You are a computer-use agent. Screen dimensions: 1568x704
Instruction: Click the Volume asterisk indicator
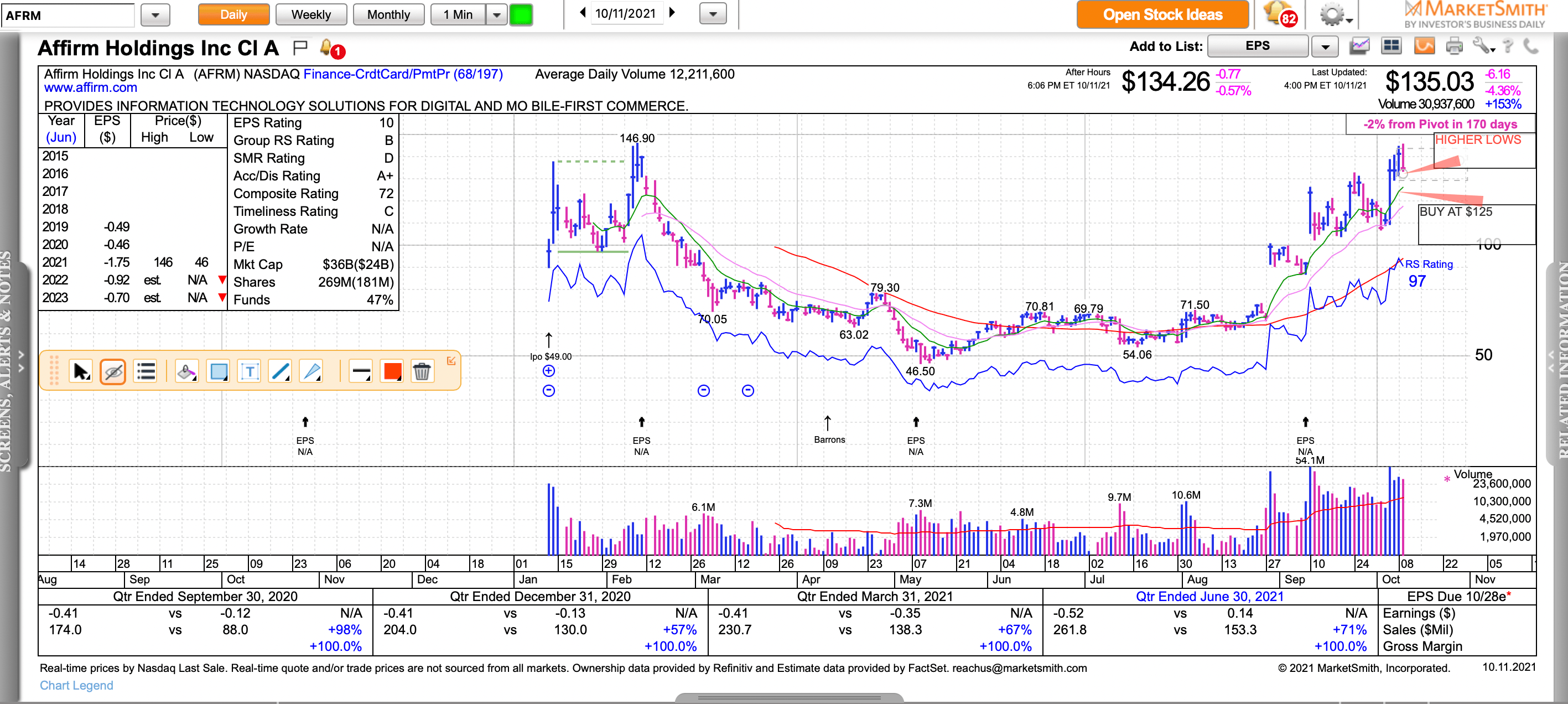click(1447, 479)
